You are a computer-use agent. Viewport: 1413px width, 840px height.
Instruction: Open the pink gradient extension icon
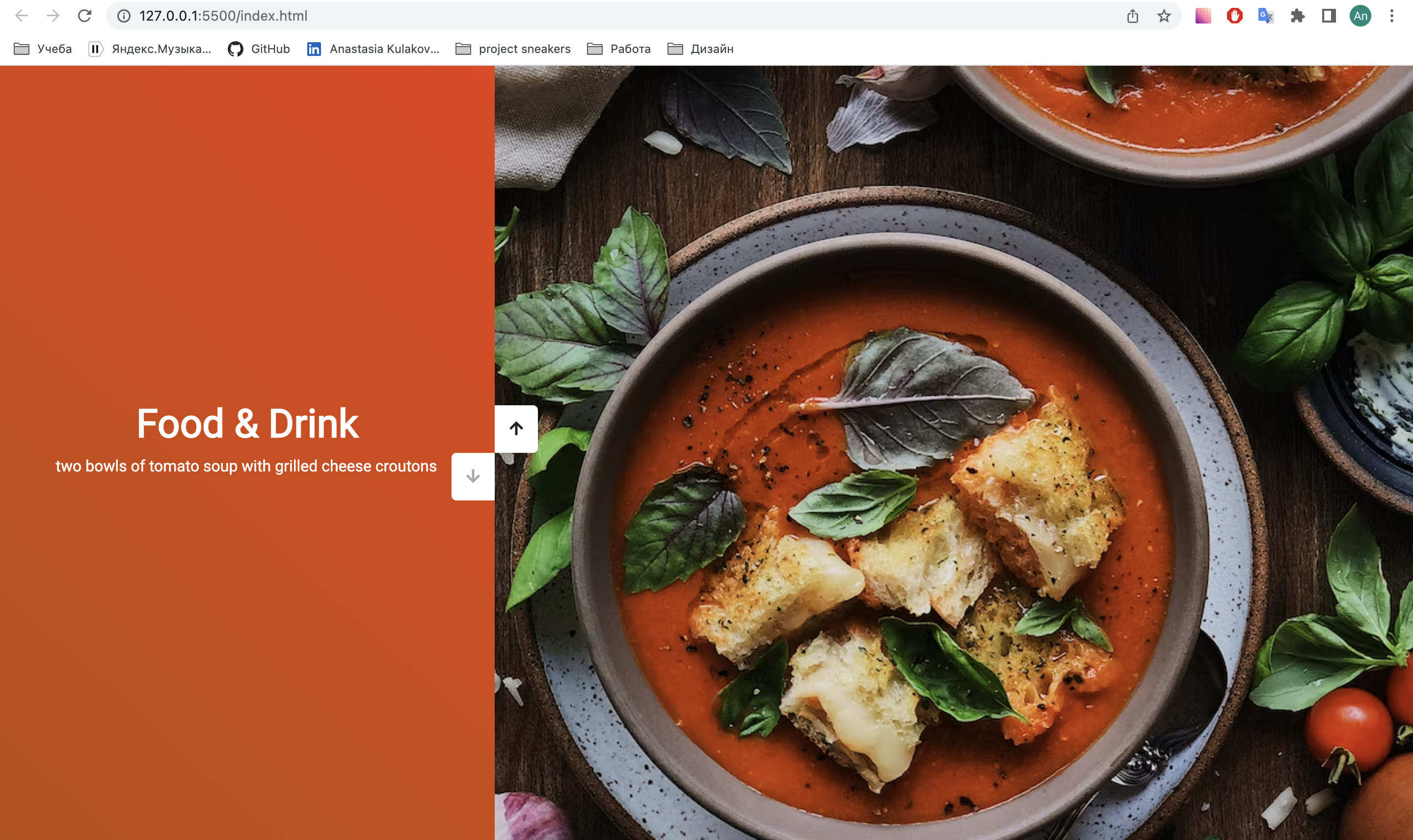(x=1203, y=16)
